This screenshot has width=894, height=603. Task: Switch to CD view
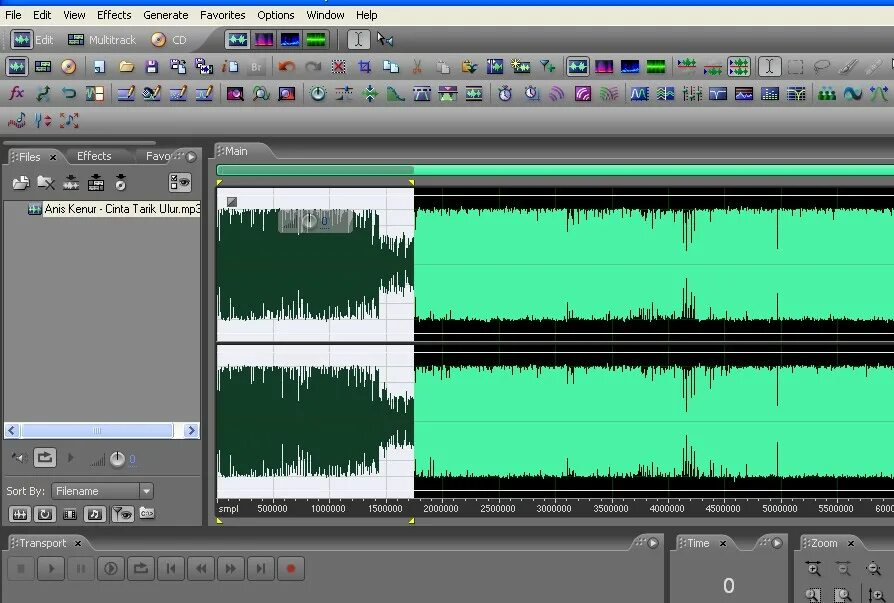coord(169,40)
